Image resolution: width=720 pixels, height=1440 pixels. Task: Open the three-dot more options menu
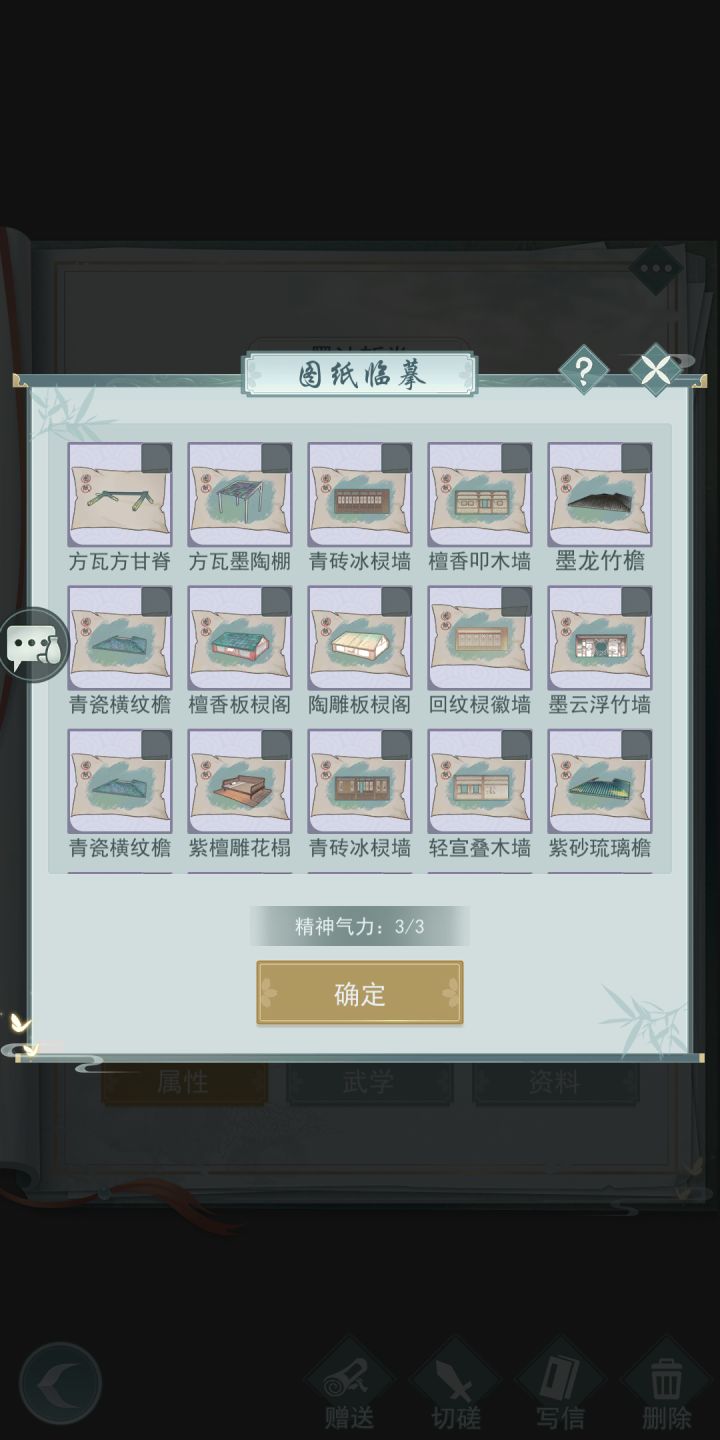pyautogui.click(x=656, y=268)
